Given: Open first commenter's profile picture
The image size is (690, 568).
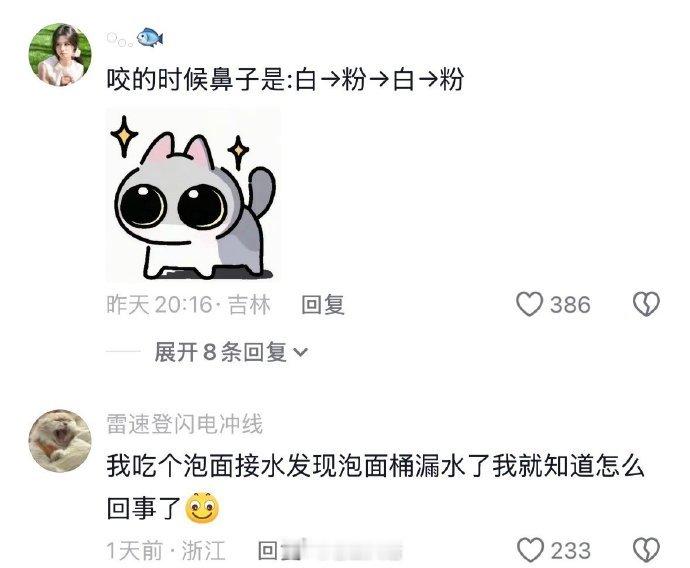Looking at the screenshot, I should coord(60,55).
